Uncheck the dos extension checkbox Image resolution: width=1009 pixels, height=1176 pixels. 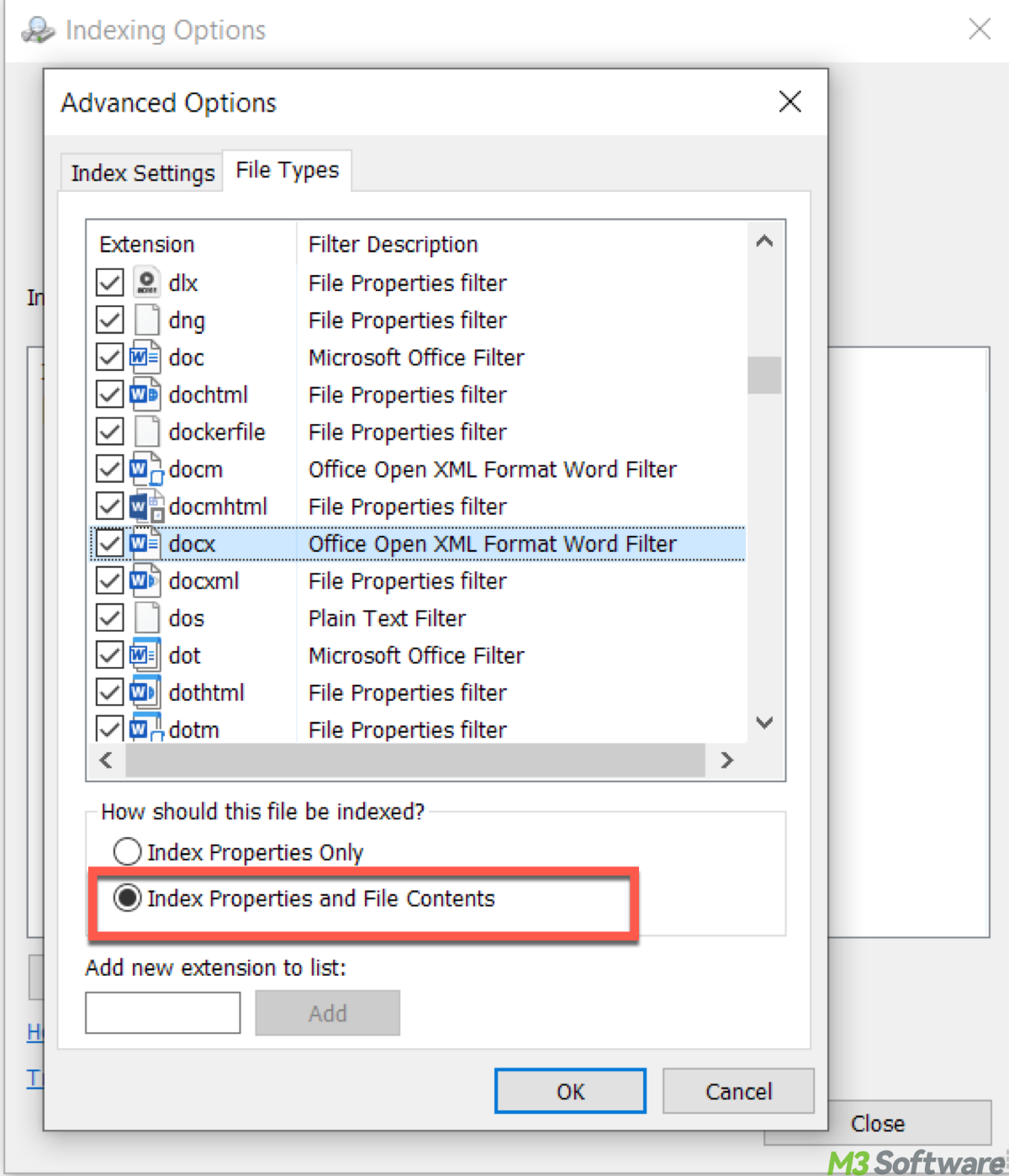(x=109, y=617)
